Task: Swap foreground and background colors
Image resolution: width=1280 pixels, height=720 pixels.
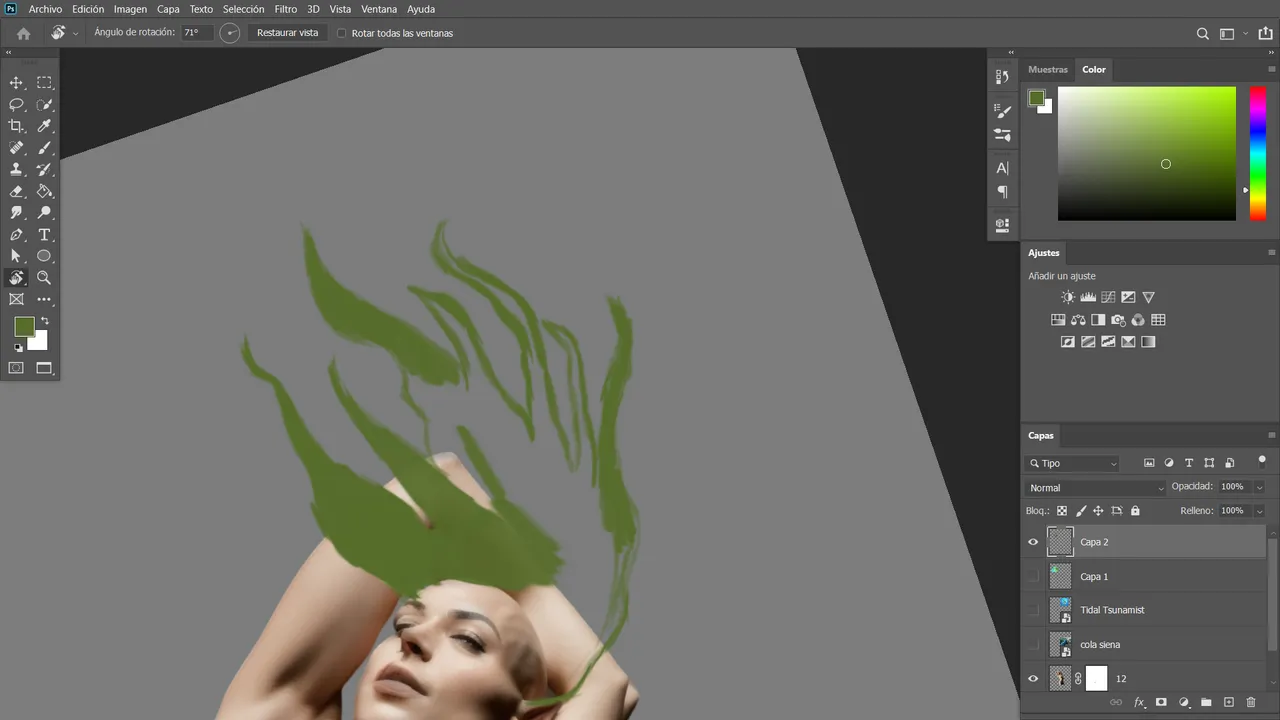Action: pyautogui.click(x=44, y=321)
